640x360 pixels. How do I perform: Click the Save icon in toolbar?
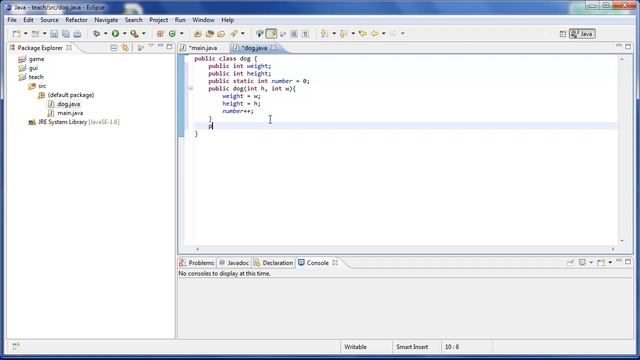54,34
